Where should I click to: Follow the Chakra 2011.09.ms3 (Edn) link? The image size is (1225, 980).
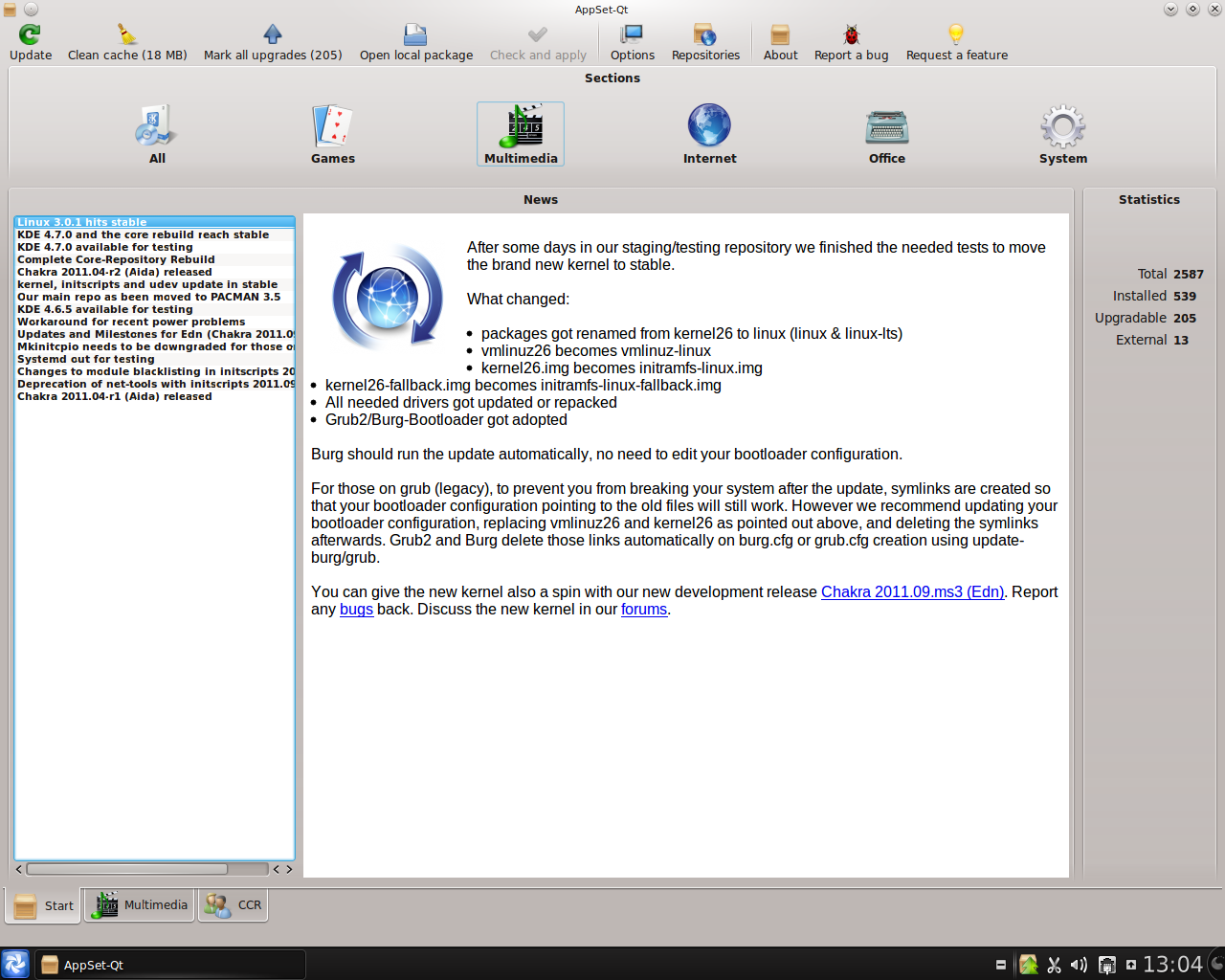pos(913,591)
